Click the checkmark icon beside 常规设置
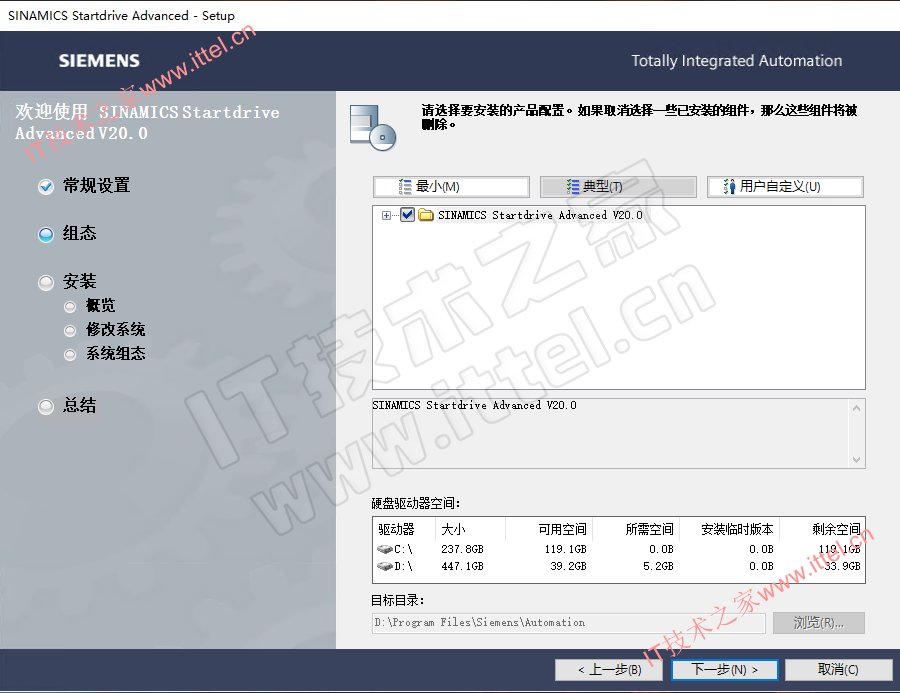 [x=46, y=187]
